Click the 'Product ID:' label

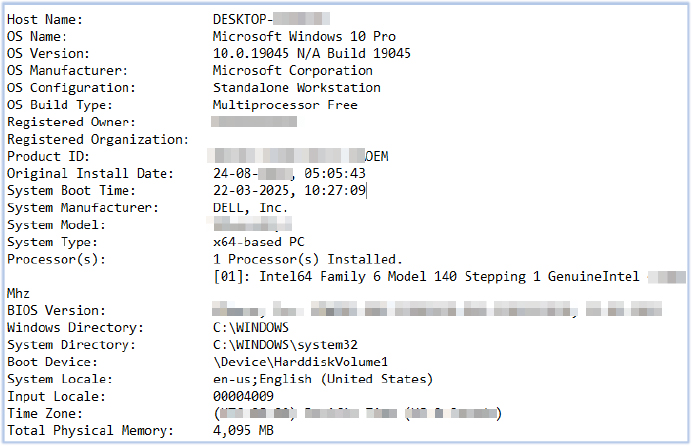tap(48, 157)
